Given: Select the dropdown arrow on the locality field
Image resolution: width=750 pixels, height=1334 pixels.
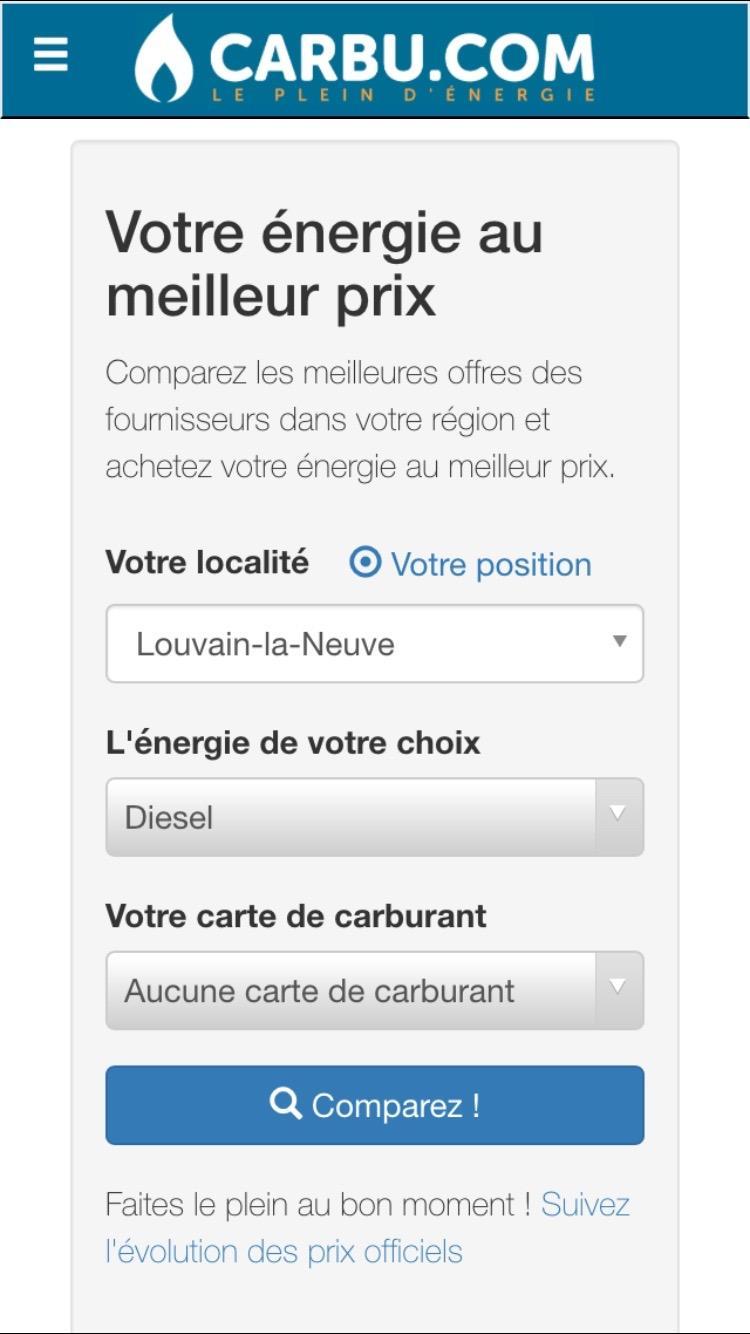Looking at the screenshot, I should pos(618,642).
